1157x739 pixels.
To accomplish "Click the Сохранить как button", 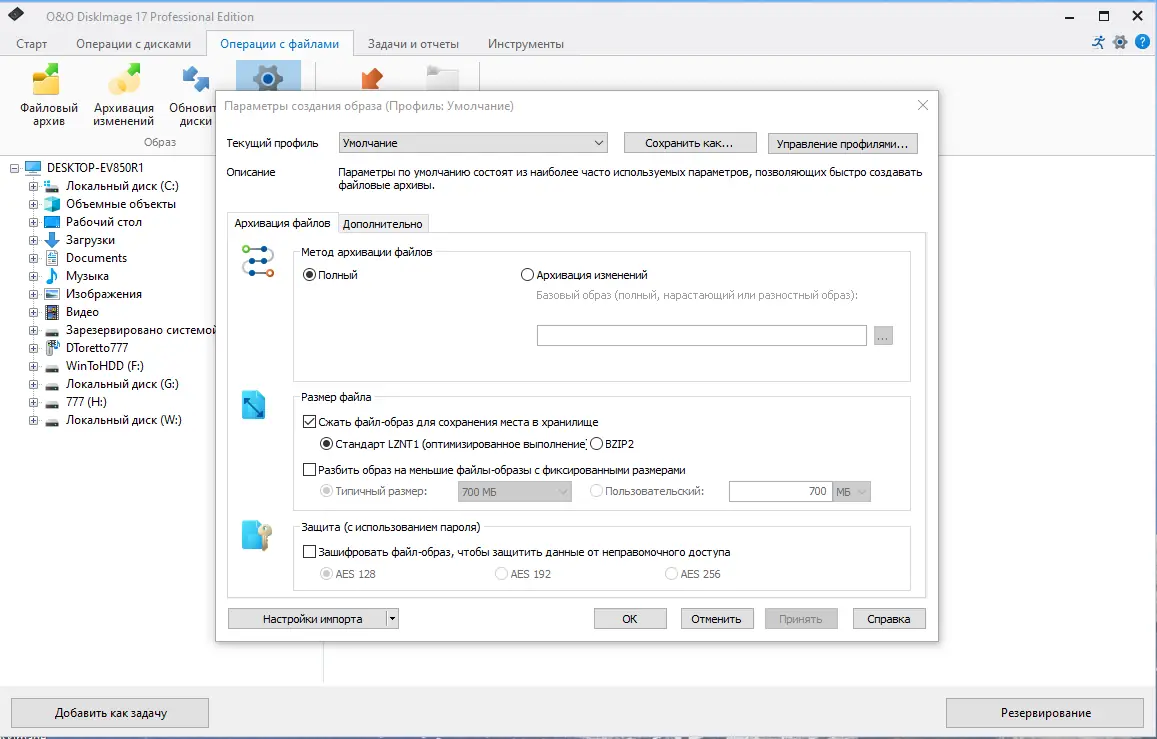I will tap(690, 142).
